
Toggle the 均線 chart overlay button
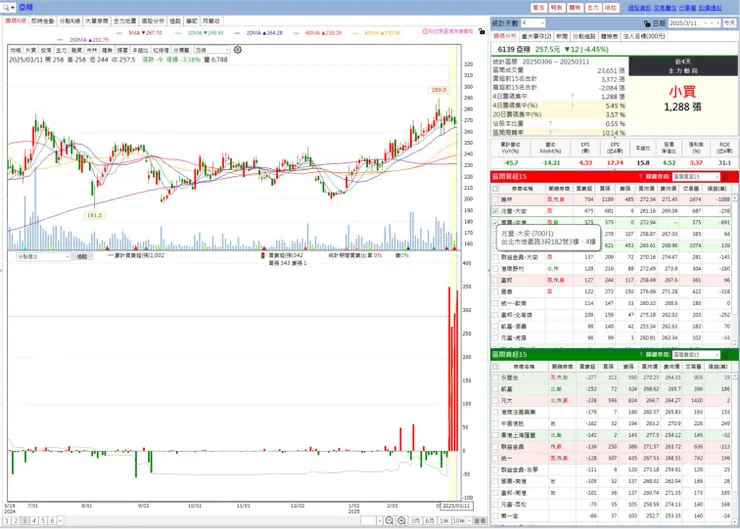coord(16,50)
